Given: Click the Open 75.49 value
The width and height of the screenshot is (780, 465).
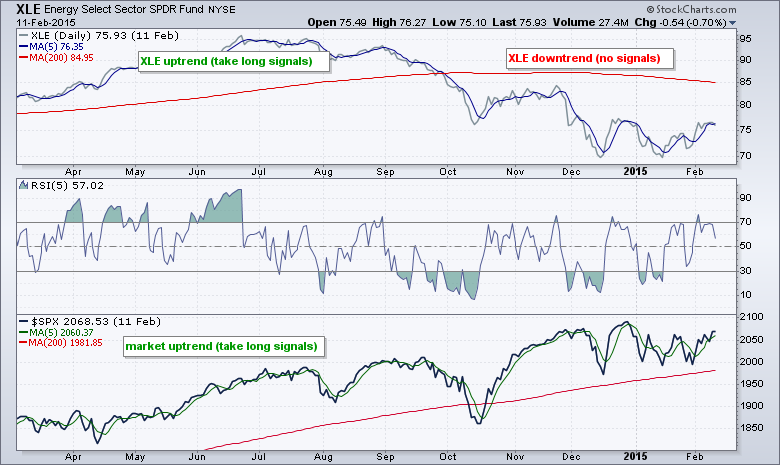Looking at the screenshot, I should [x=337, y=22].
